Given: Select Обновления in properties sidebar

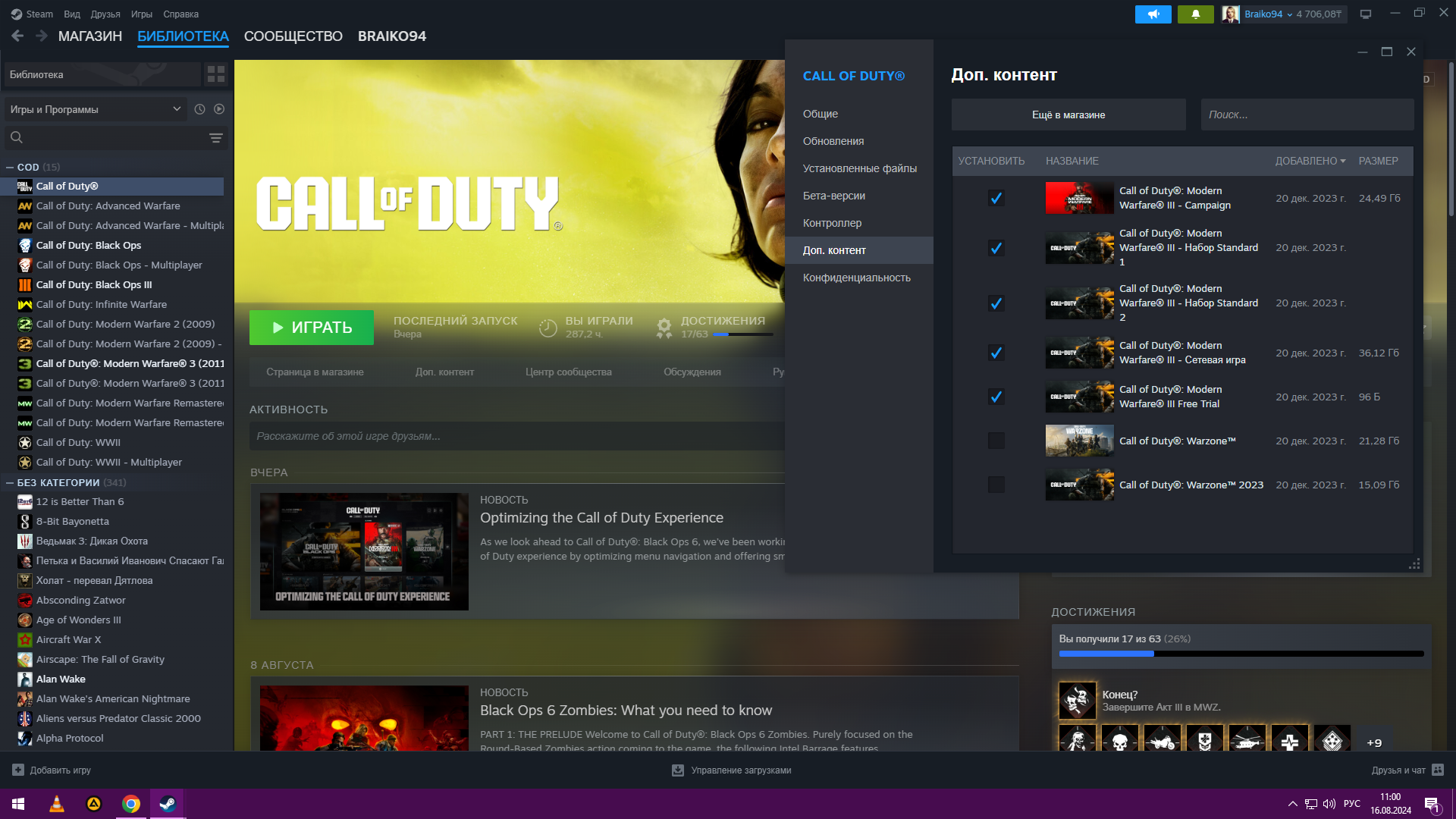Looking at the screenshot, I should pos(859,141).
